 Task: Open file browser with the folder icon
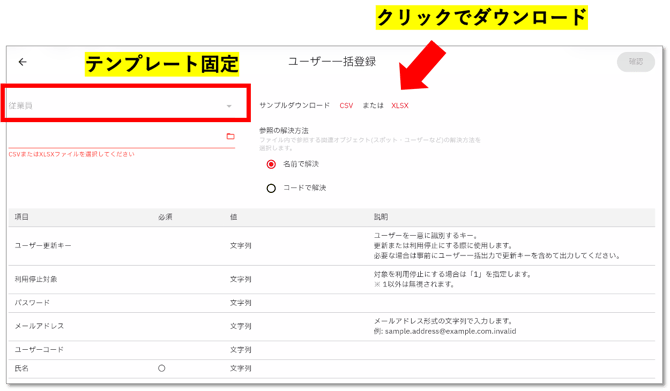point(230,136)
